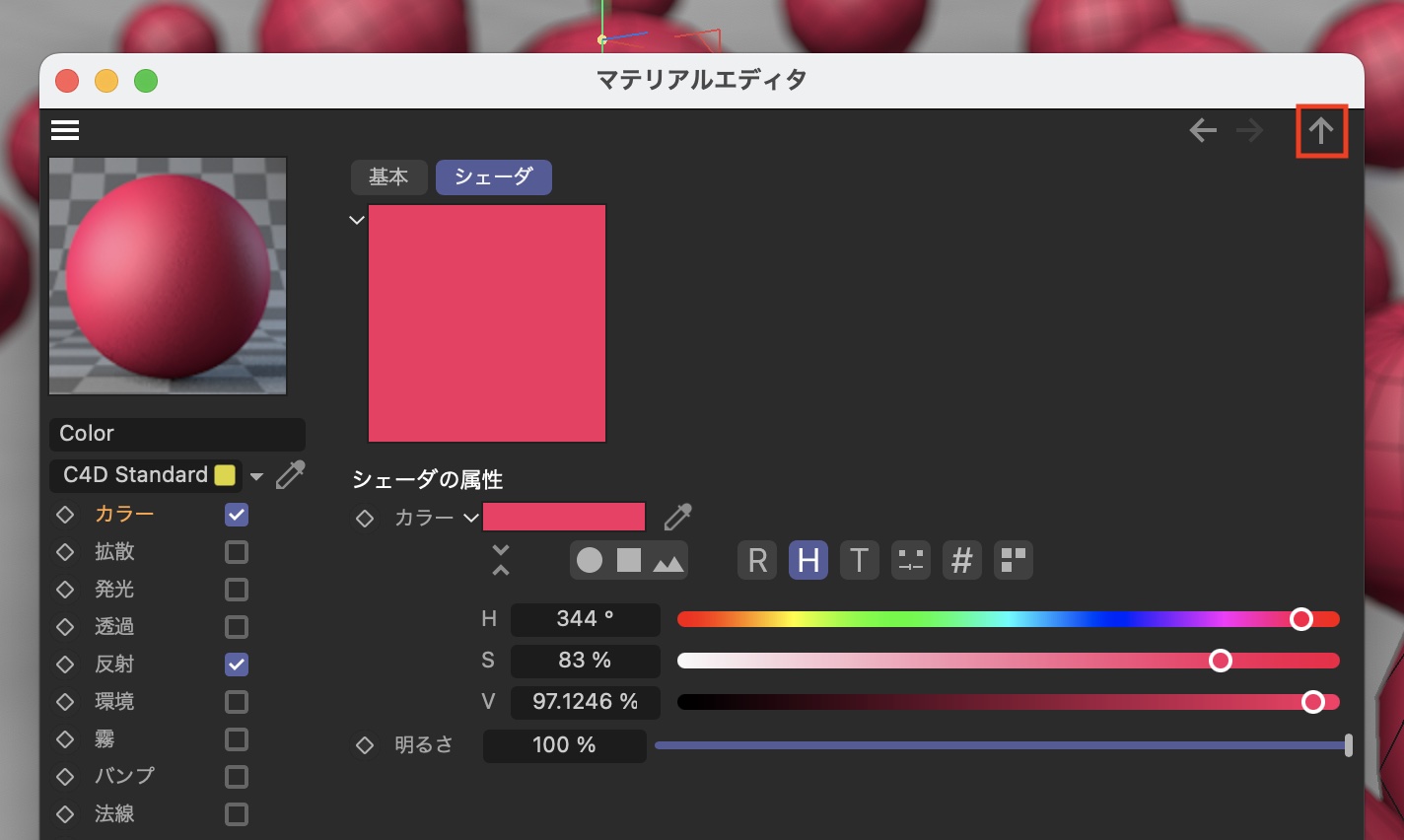The image size is (1404, 840).
Task: Disable the カラー channel checkbox
Action: [237, 515]
